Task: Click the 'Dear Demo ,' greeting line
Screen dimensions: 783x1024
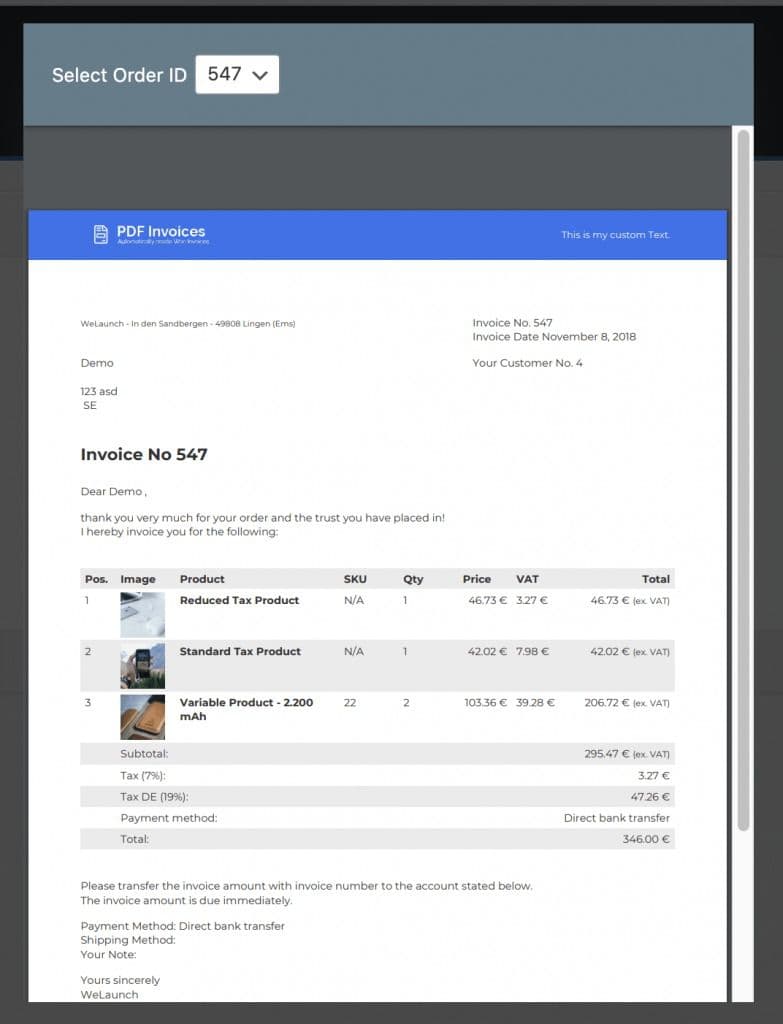Action: [x=114, y=491]
